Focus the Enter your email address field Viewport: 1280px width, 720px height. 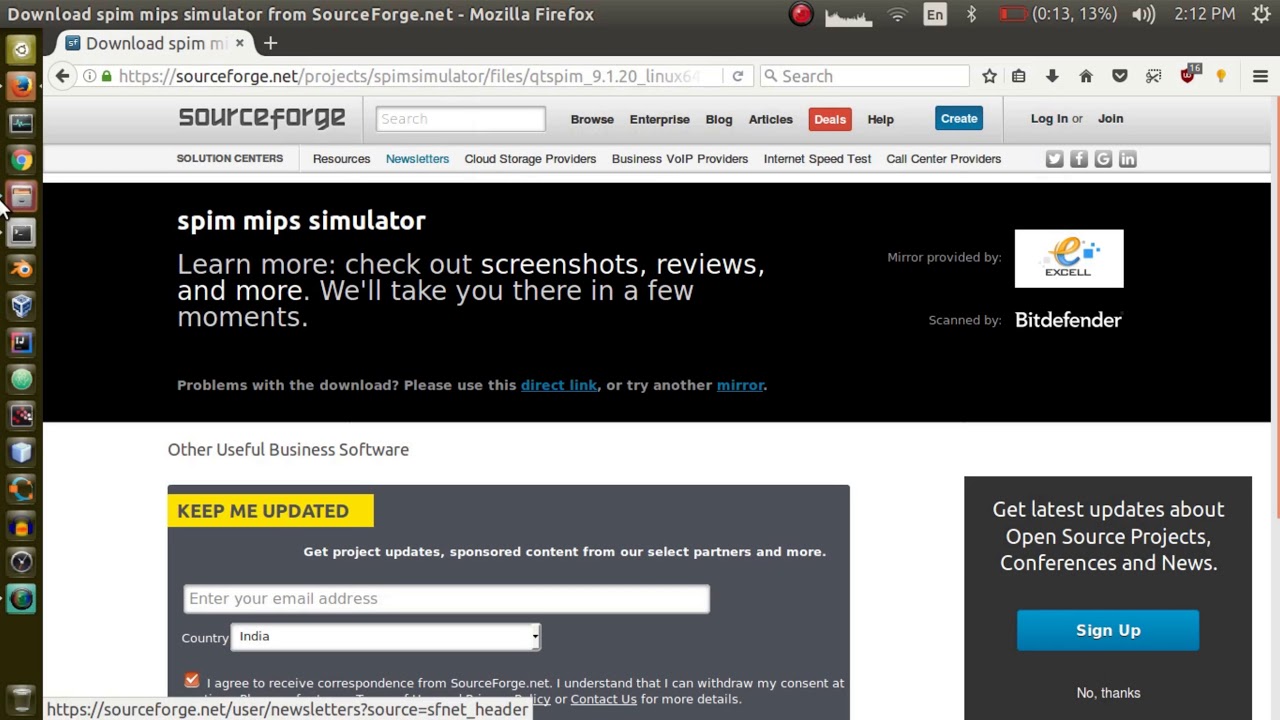[446, 598]
